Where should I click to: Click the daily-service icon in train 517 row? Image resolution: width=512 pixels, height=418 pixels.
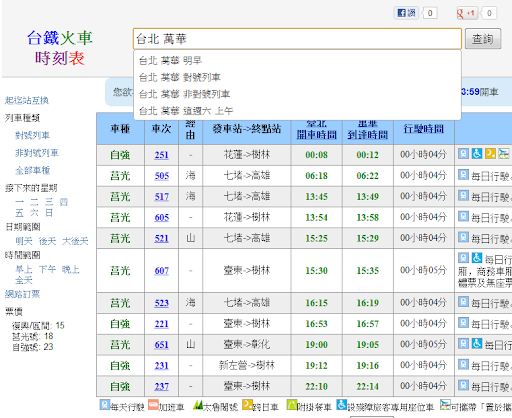(463, 195)
